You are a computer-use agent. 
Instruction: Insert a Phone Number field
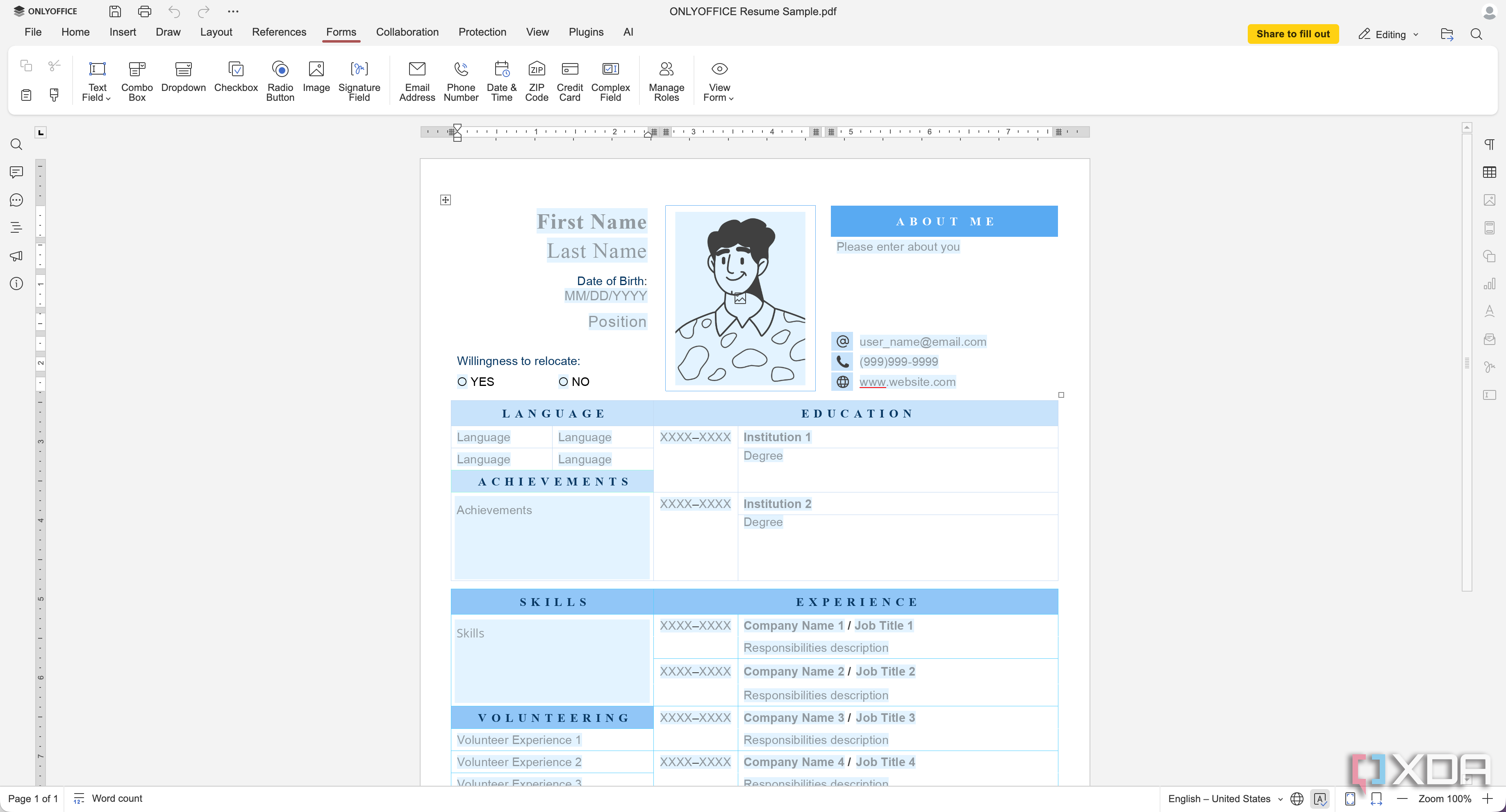tap(461, 81)
